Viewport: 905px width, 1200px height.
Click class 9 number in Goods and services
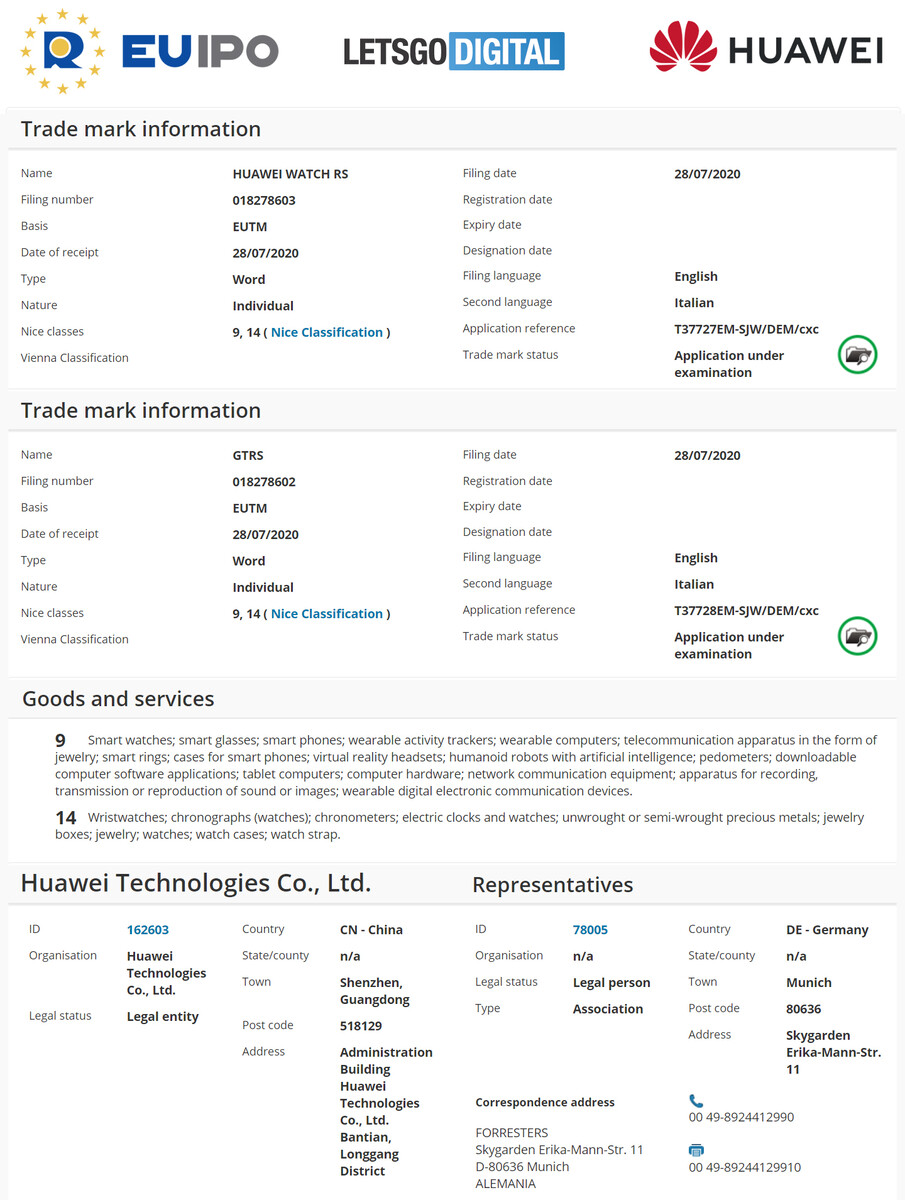click(61, 741)
